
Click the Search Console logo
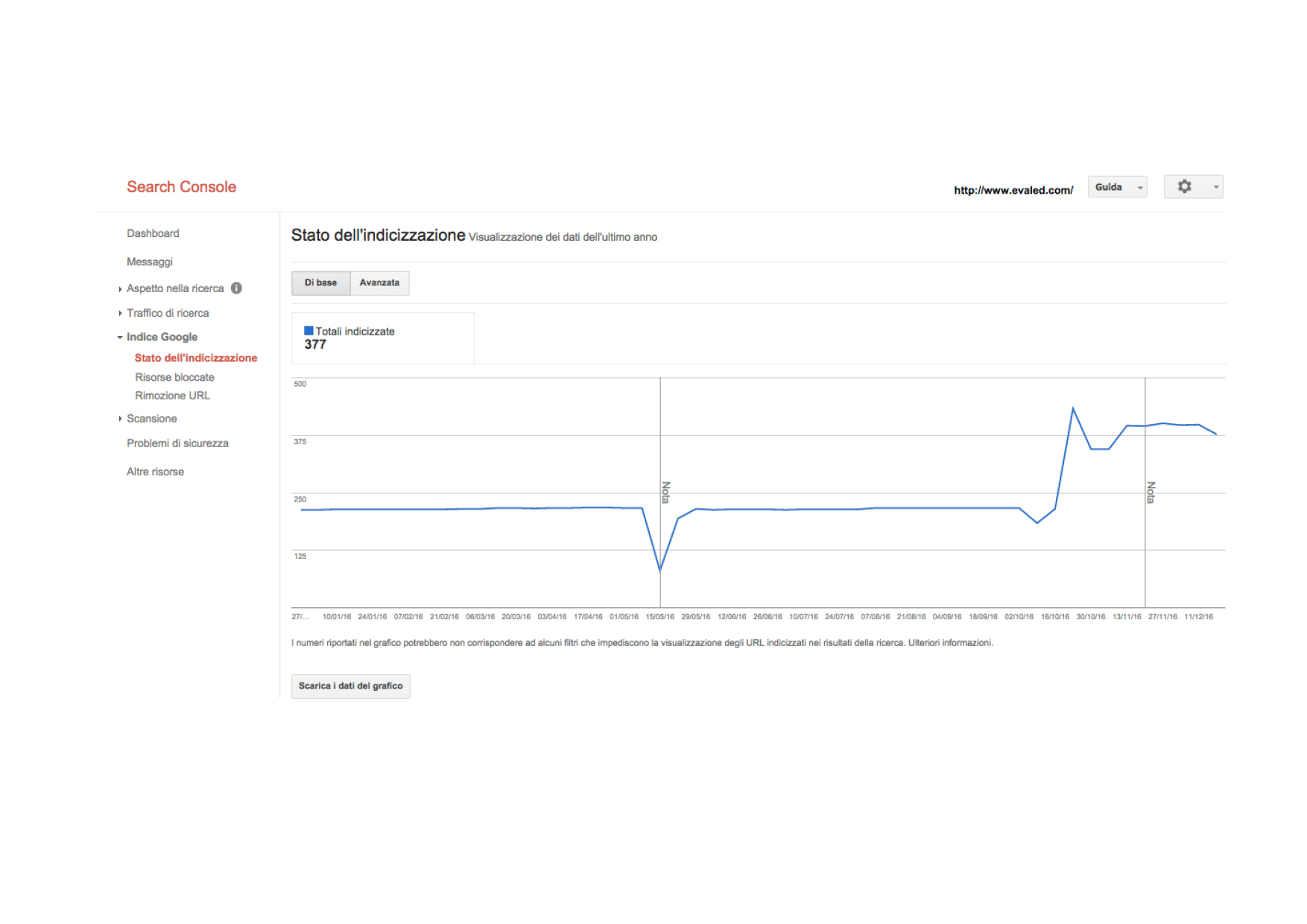(x=181, y=187)
